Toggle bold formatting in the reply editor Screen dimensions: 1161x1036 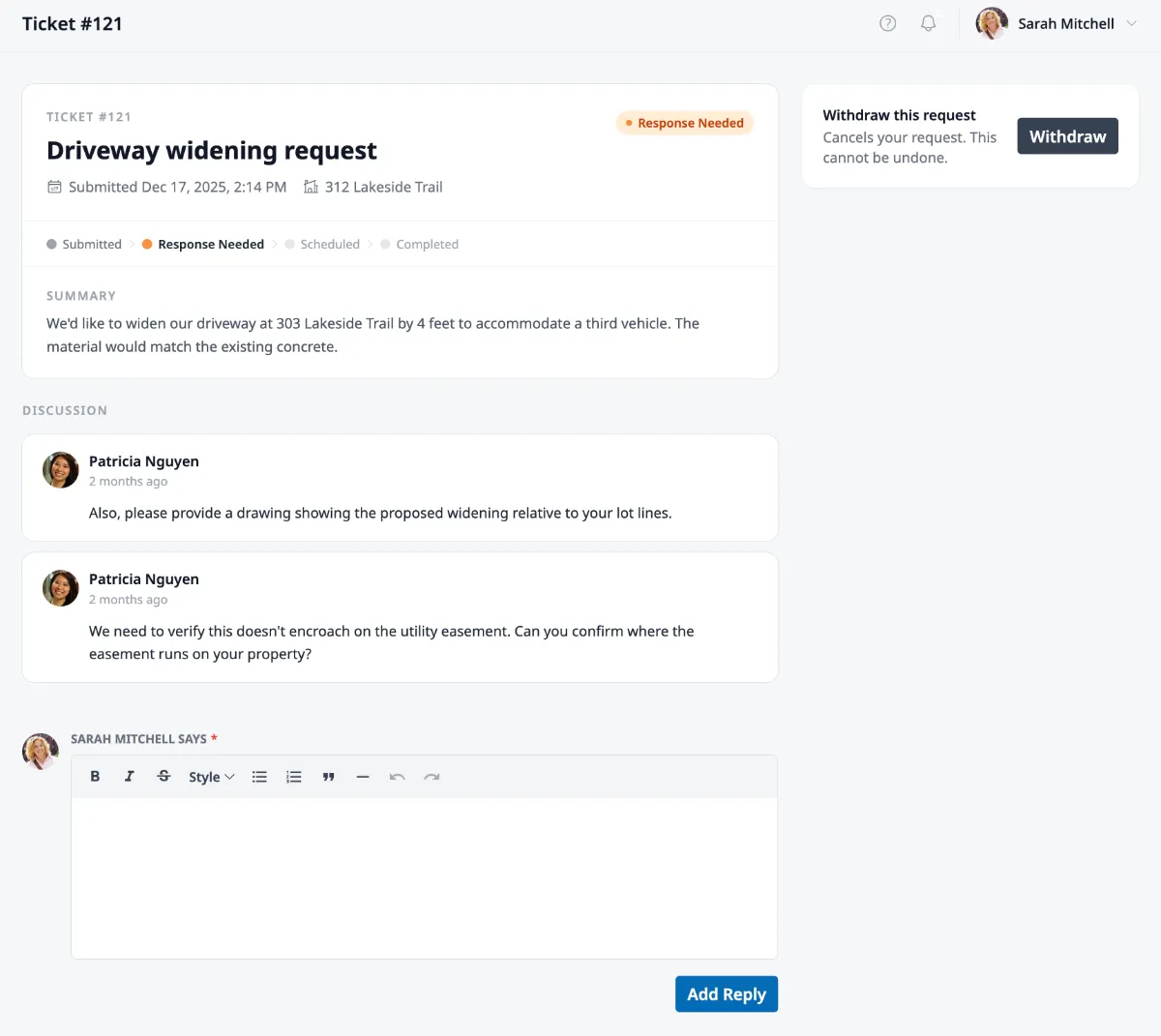pyautogui.click(x=95, y=776)
